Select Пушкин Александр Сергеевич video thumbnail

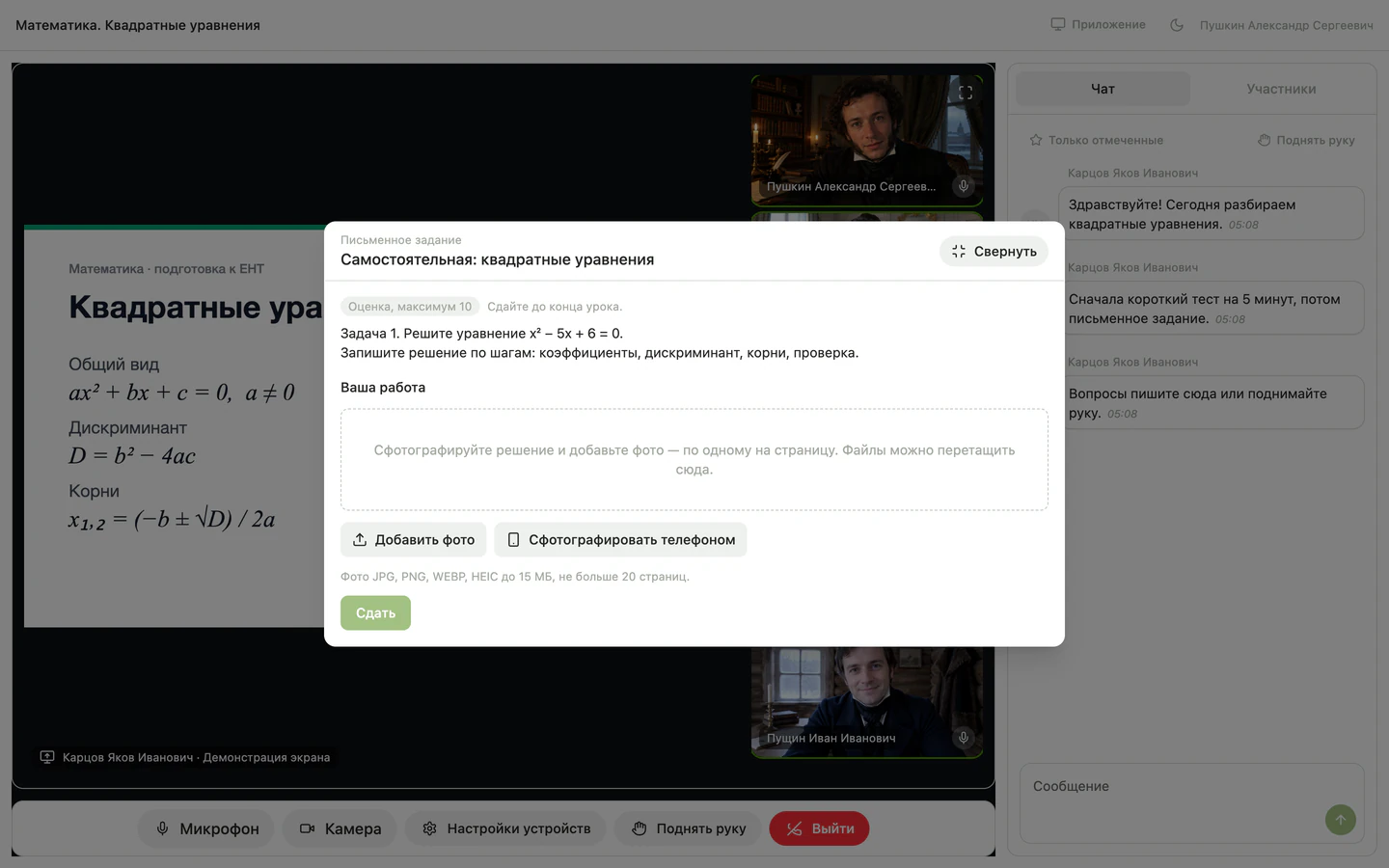pyautogui.click(x=867, y=141)
